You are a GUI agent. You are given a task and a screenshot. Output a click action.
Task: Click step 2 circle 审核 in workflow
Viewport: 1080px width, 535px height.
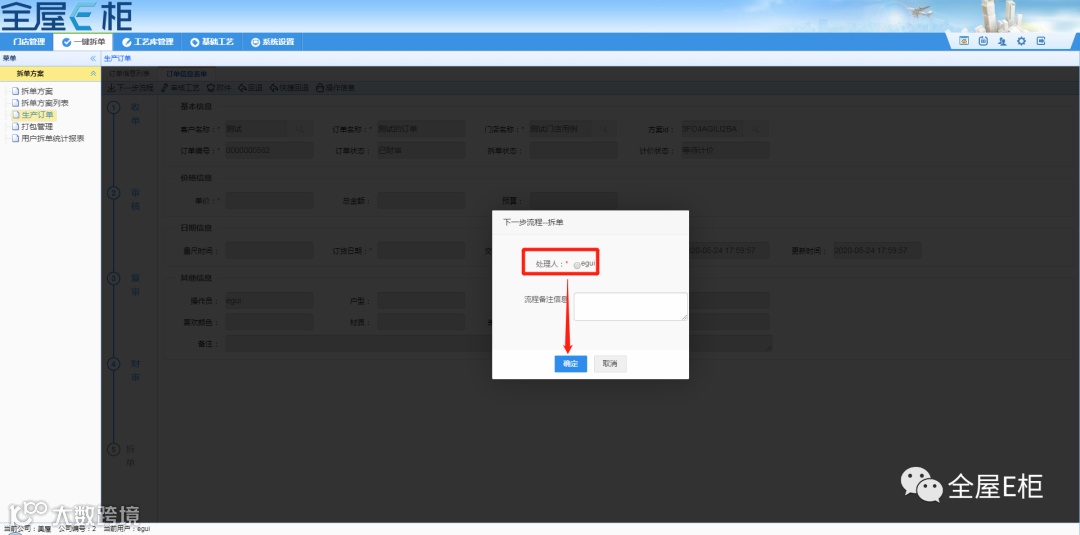tap(114, 193)
